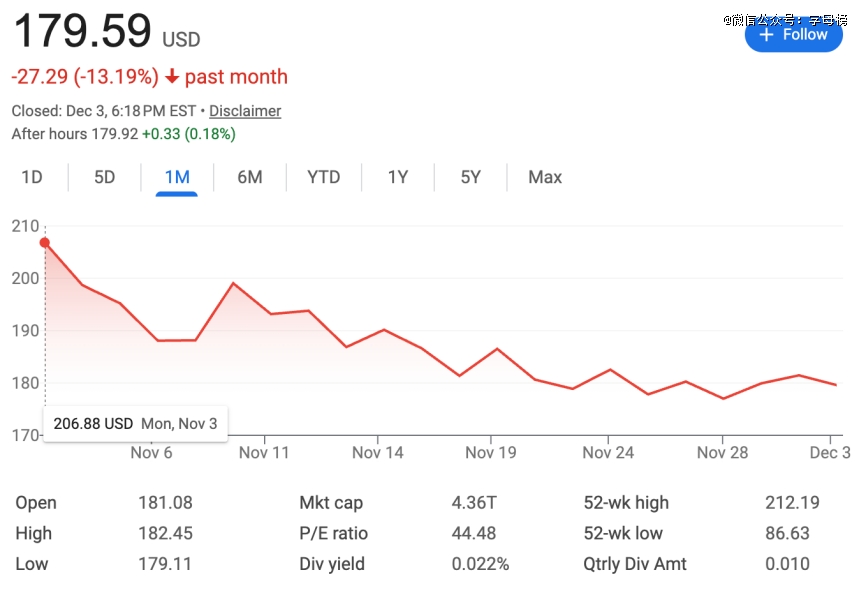Click the 52-wk high value 212.19
The height and width of the screenshot is (600, 866).
coord(787,503)
